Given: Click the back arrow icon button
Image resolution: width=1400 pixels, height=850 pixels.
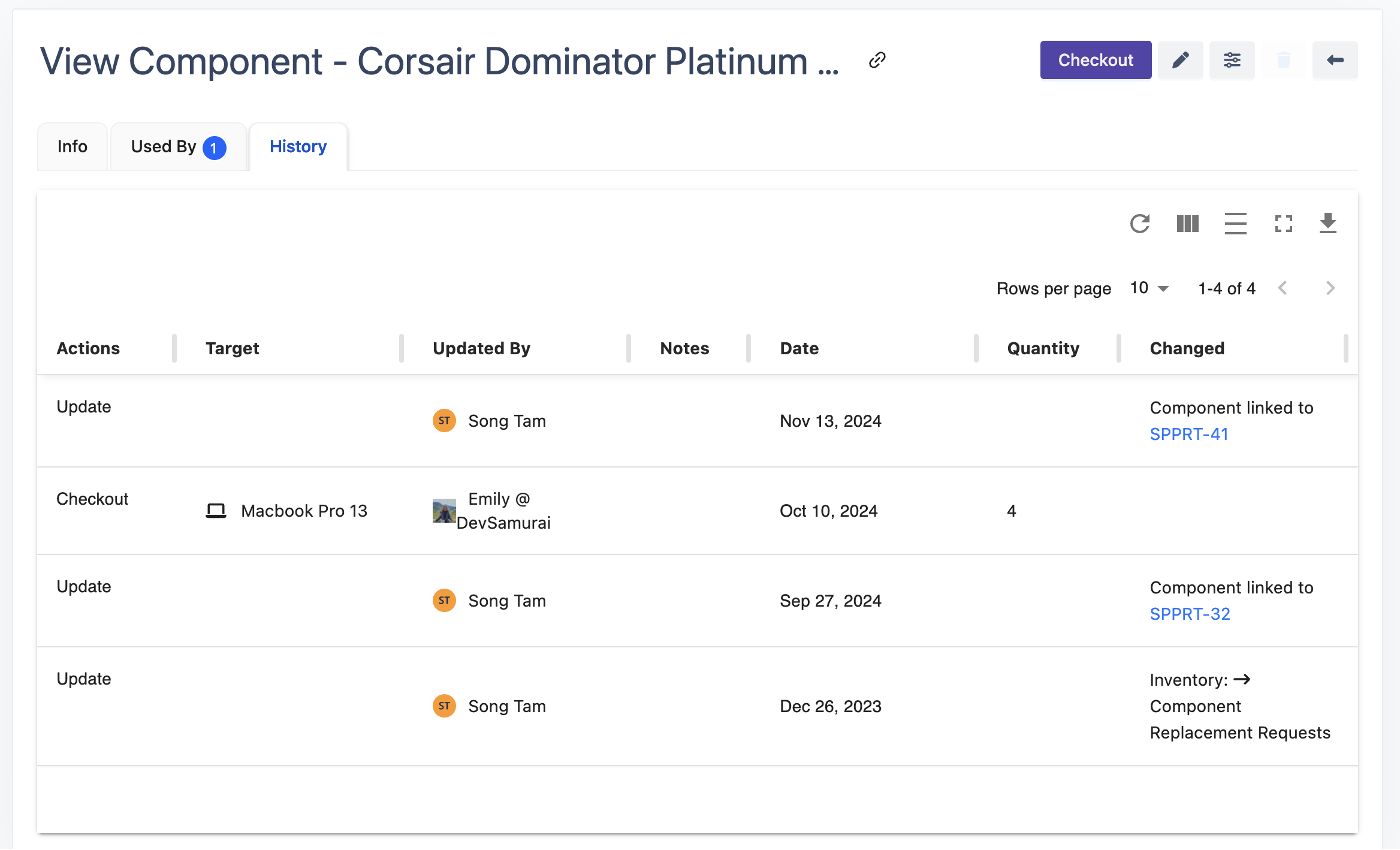Looking at the screenshot, I should 1335,60.
